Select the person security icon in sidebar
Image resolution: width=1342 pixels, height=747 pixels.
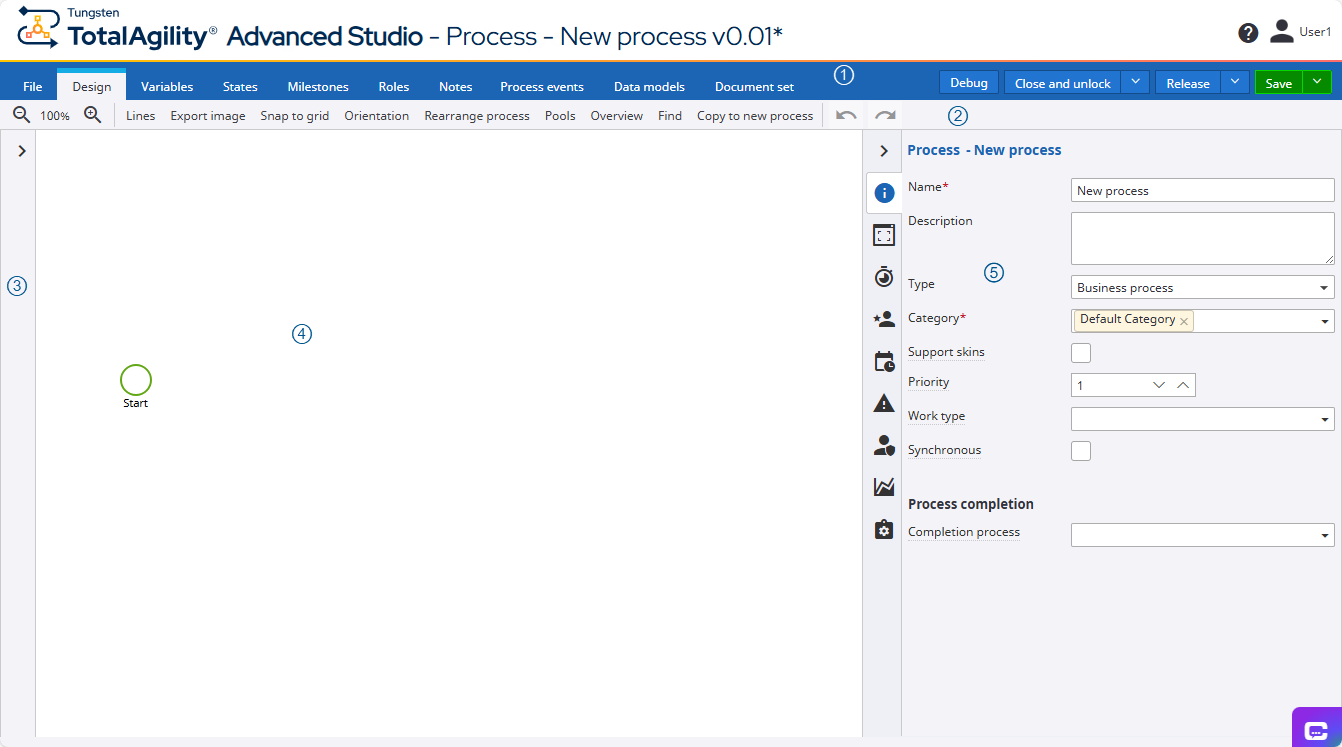pos(884,445)
